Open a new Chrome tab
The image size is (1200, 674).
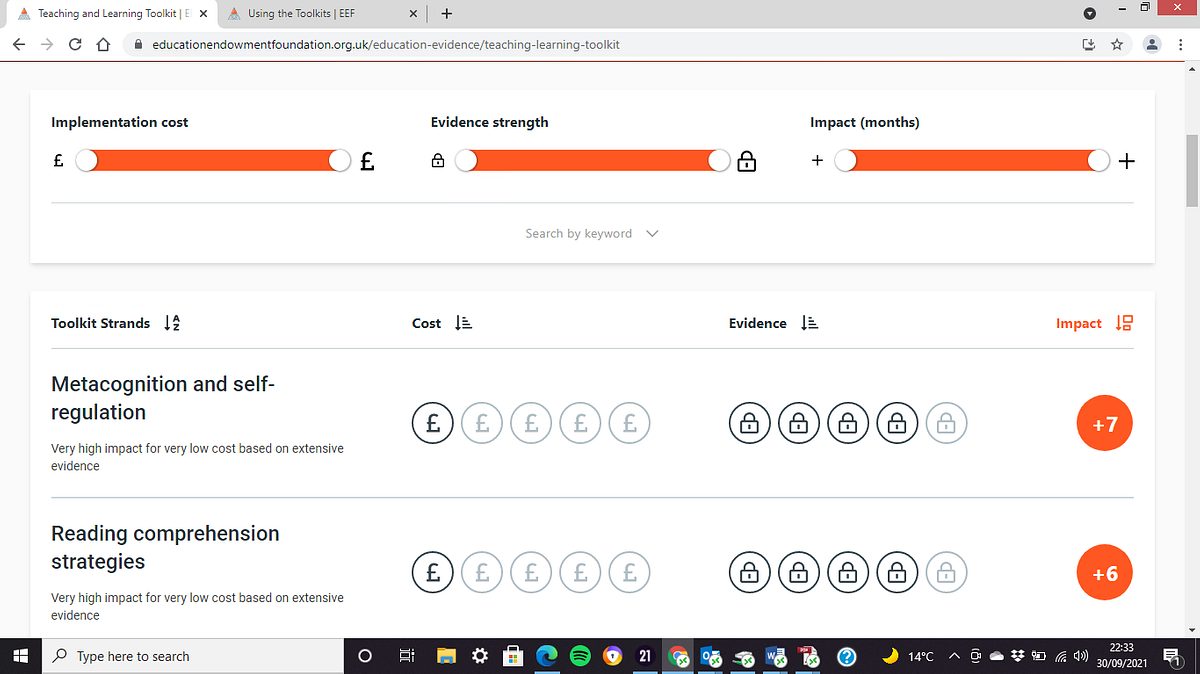pyautogui.click(x=446, y=14)
